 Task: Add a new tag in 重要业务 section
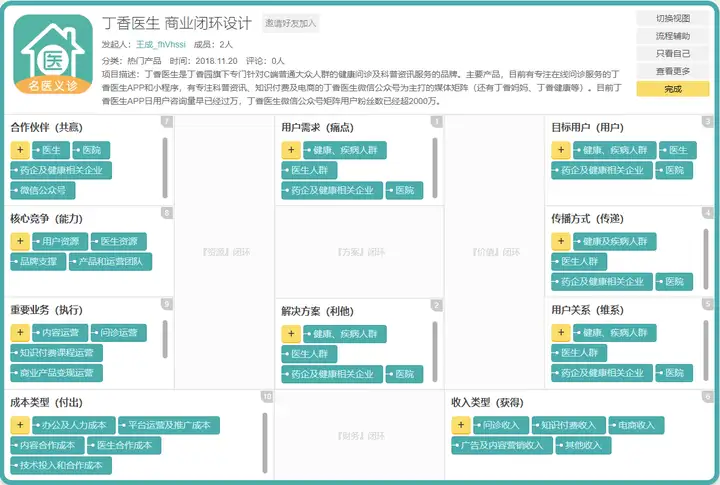20,333
